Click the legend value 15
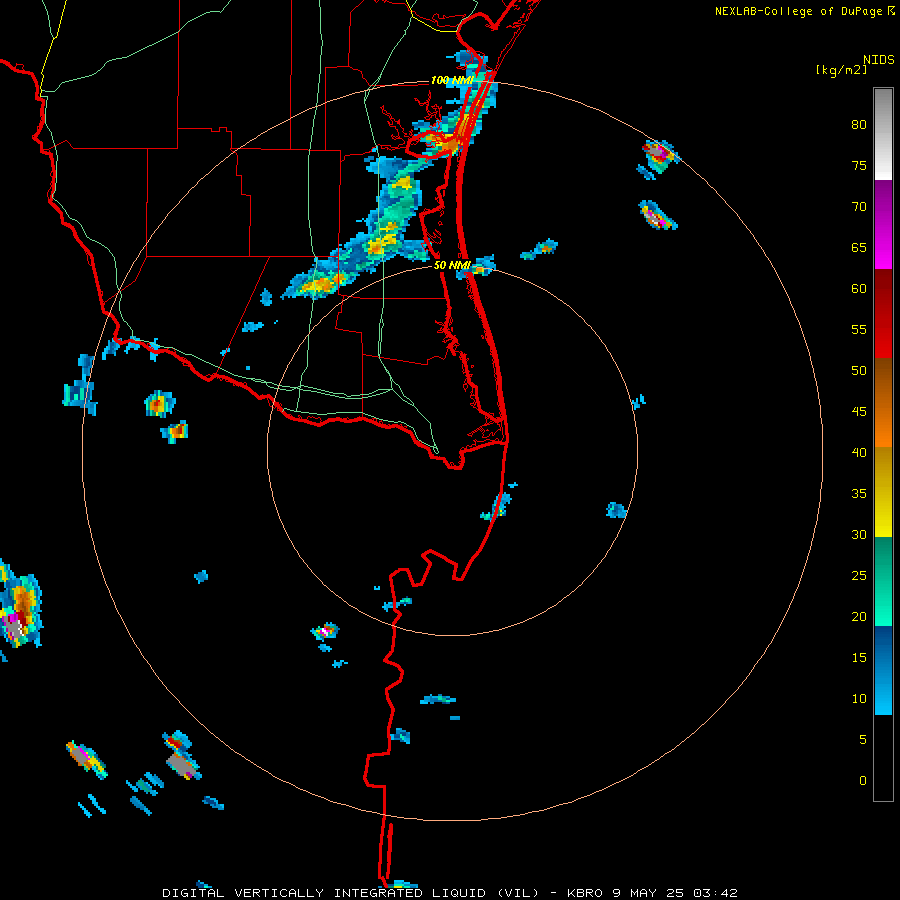The width and height of the screenshot is (900, 900). click(x=859, y=658)
